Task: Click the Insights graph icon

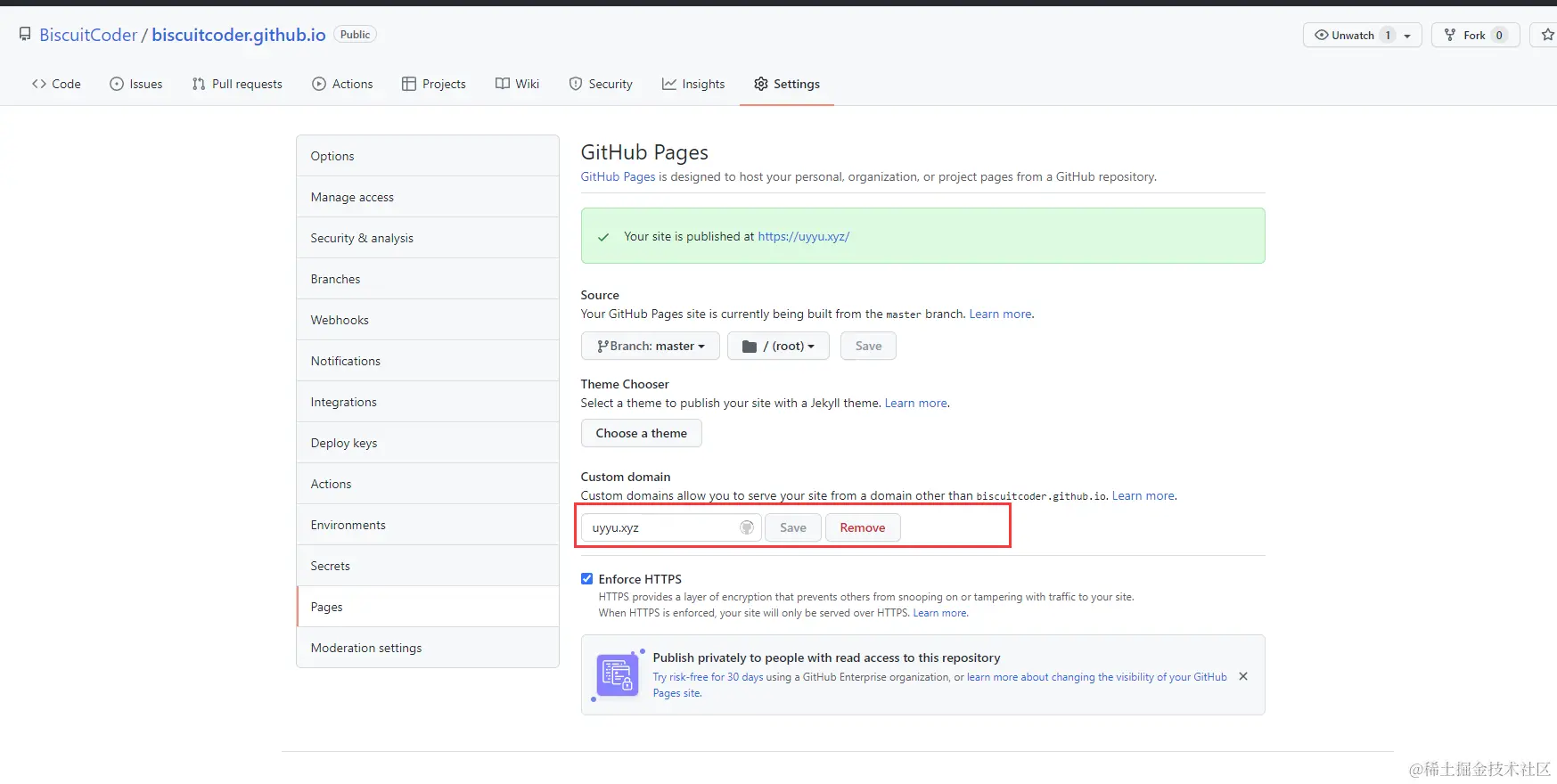Action: [669, 84]
